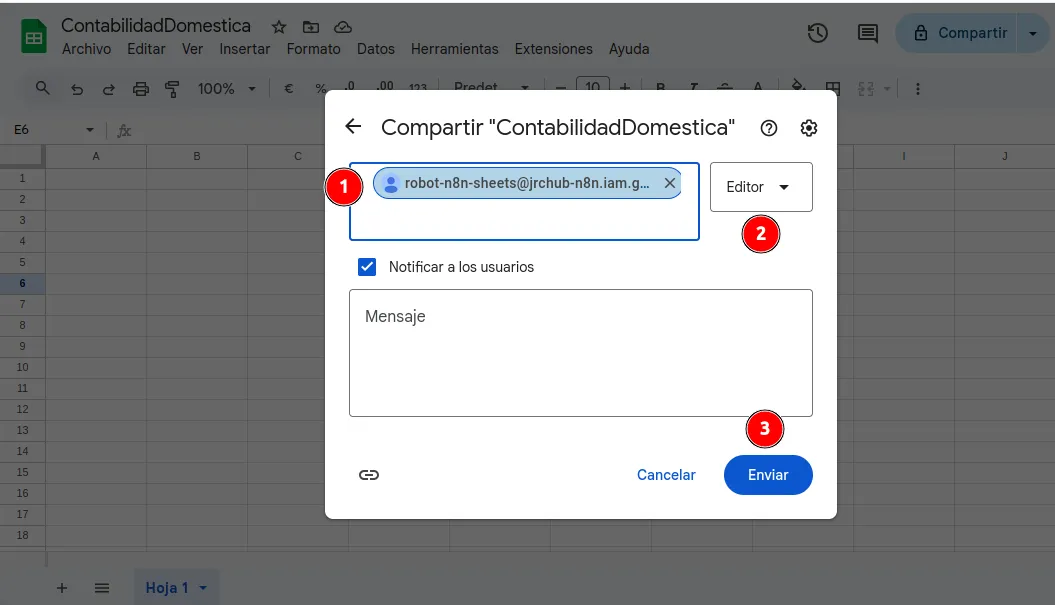Expand the Compartir button arrow
1055x605 pixels.
[1033, 33]
